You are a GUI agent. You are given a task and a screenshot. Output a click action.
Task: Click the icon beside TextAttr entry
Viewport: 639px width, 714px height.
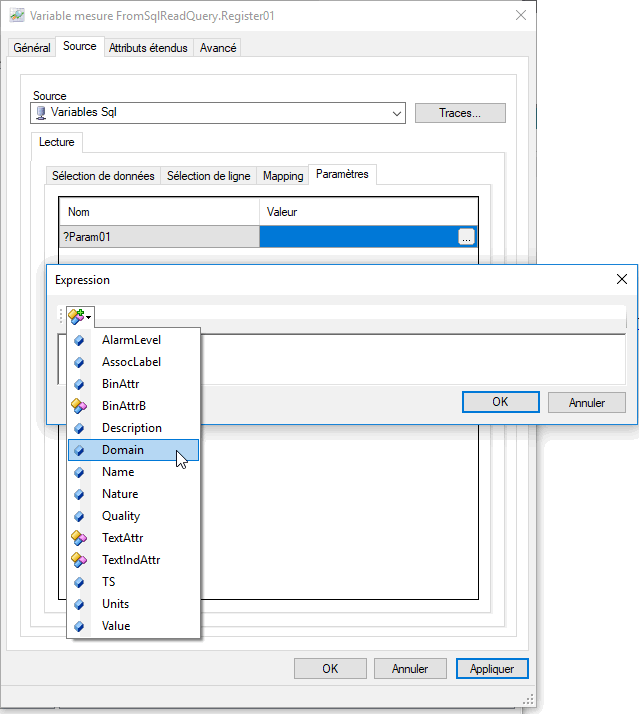pos(80,538)
